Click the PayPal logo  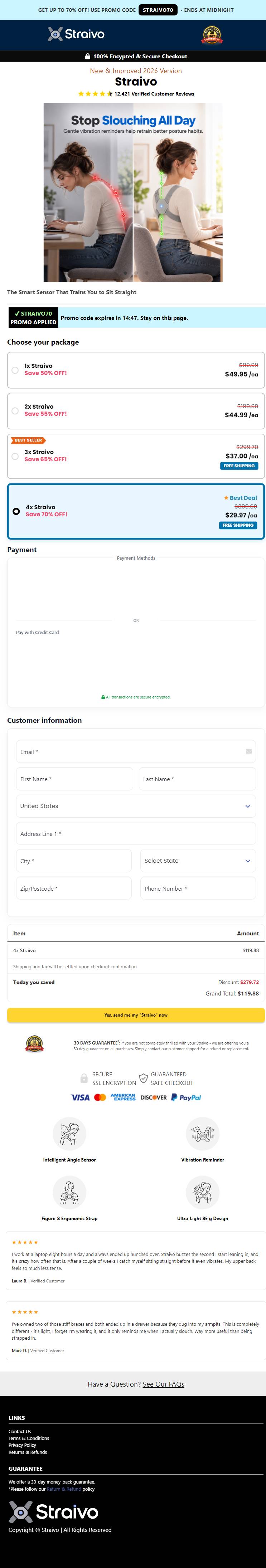186,1097
